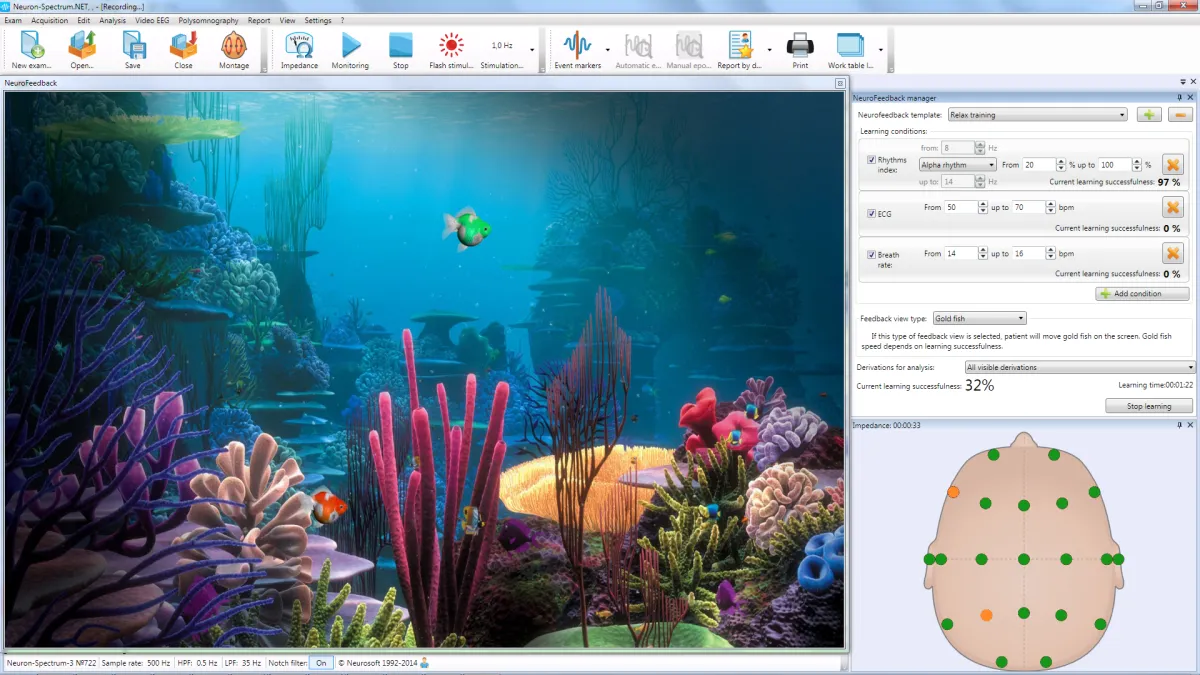Click the Add condition button

(x=1142, y=294)
